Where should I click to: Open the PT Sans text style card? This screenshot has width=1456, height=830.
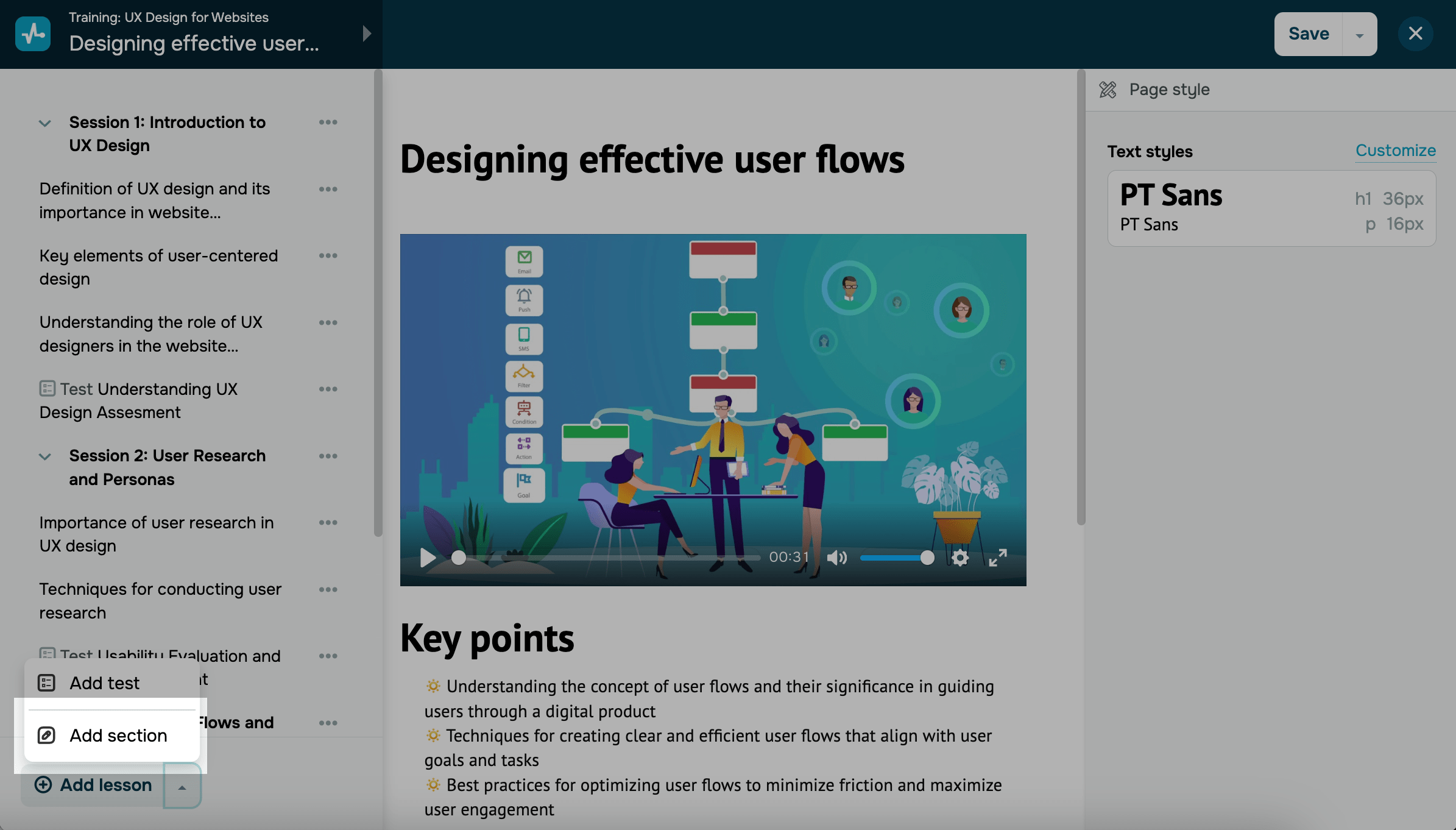[1271, 208]
